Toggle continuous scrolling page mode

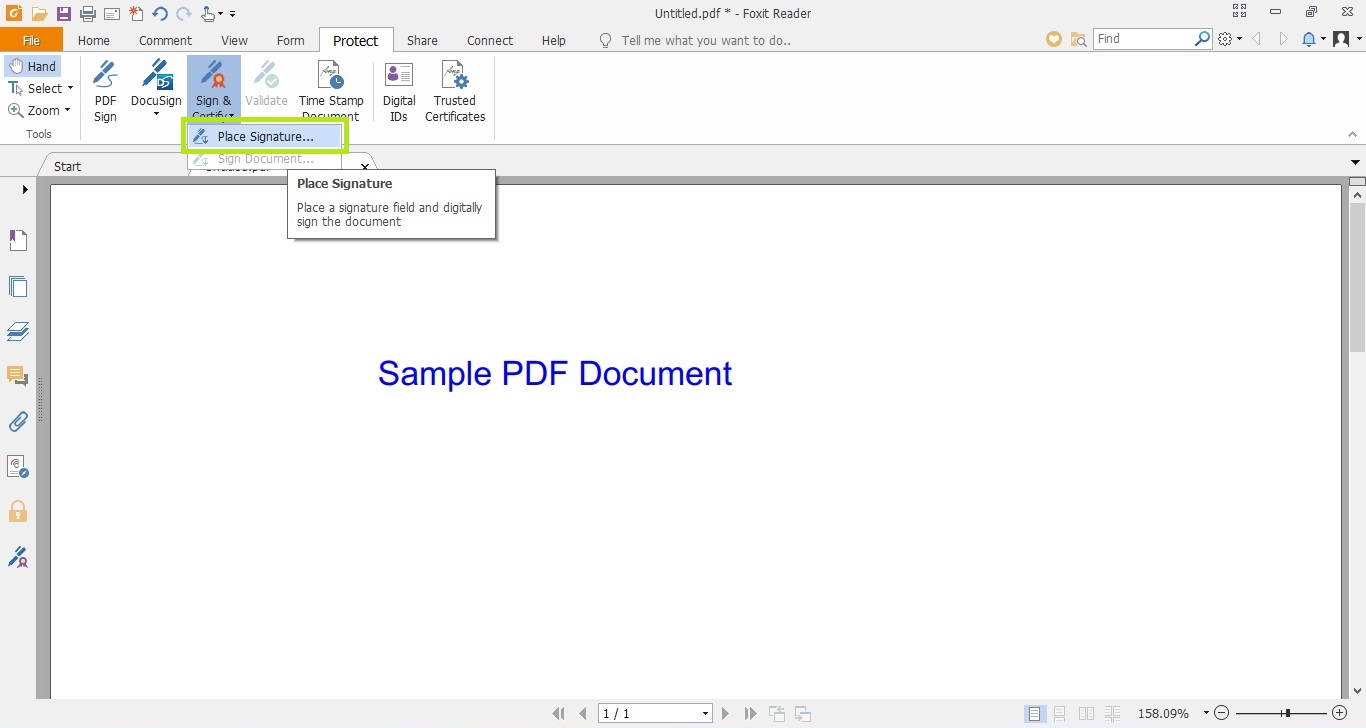(x=1060, y=714)
